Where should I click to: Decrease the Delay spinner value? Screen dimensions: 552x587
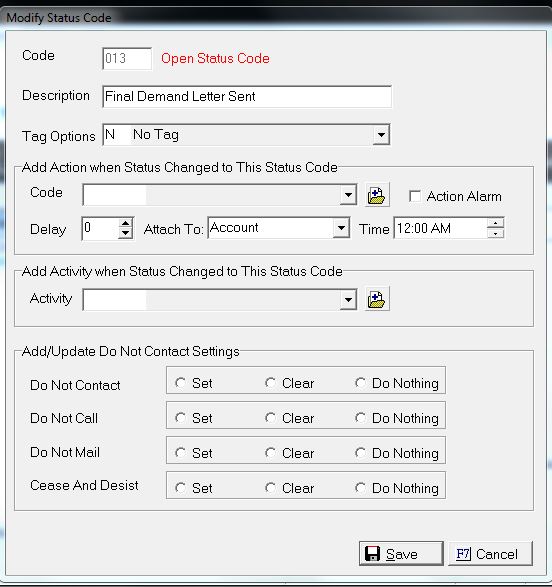pos(125,233)
